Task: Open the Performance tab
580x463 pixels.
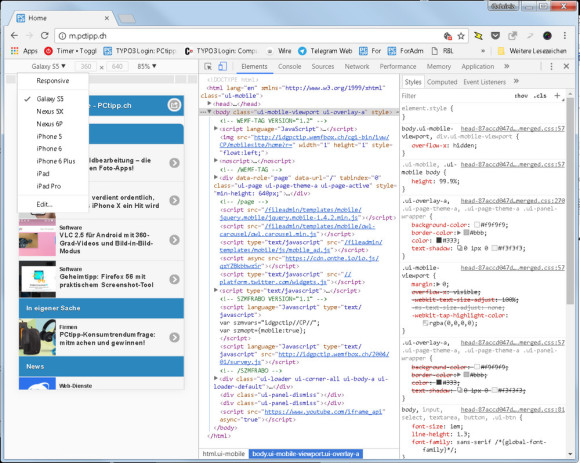Action: (x=398, y=67)
